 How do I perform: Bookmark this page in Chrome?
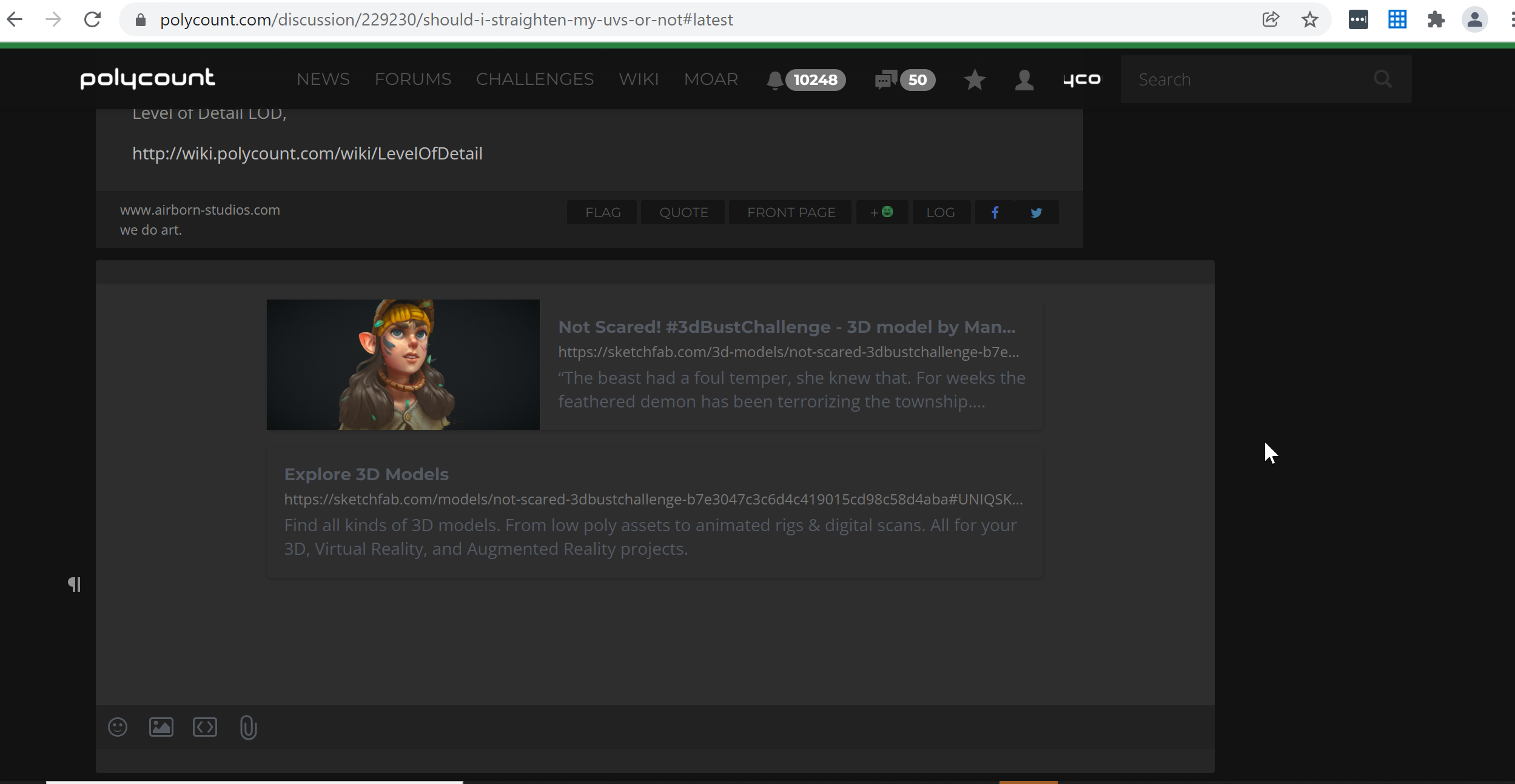pos(1309,19)
